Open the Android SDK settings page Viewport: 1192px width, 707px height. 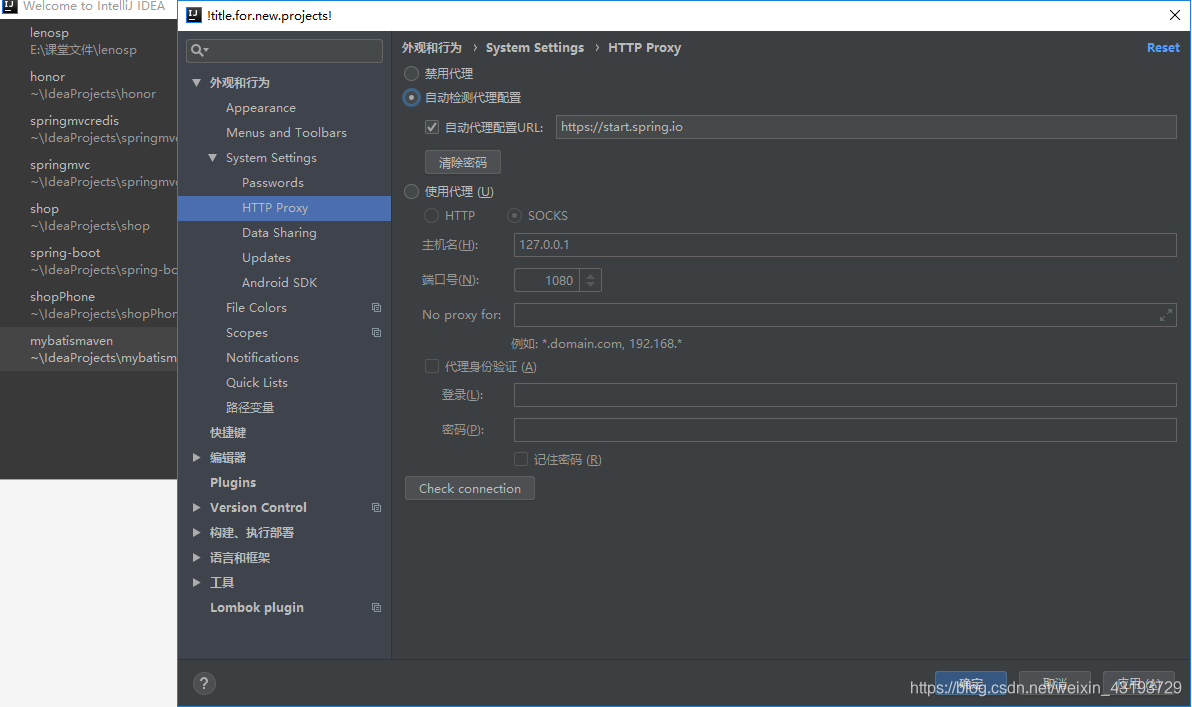[x=279, y=283]
